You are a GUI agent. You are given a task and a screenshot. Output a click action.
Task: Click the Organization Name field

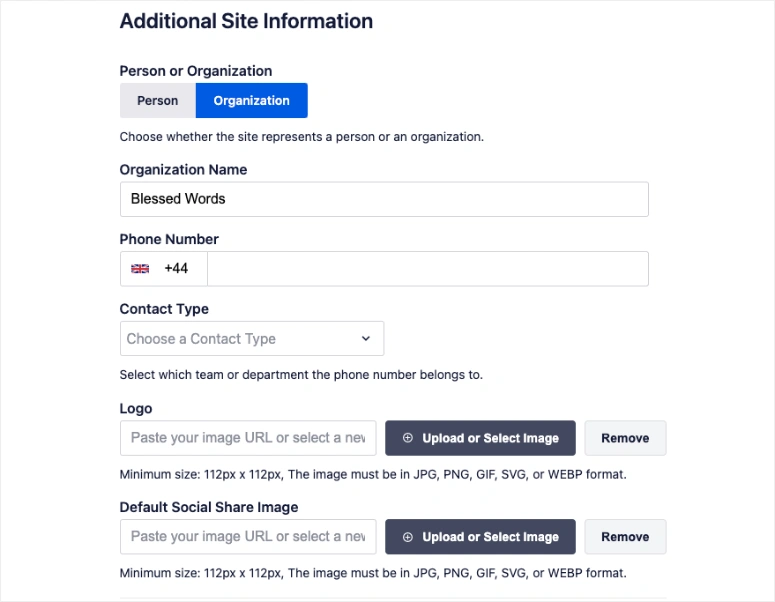[x=384, y=199]
